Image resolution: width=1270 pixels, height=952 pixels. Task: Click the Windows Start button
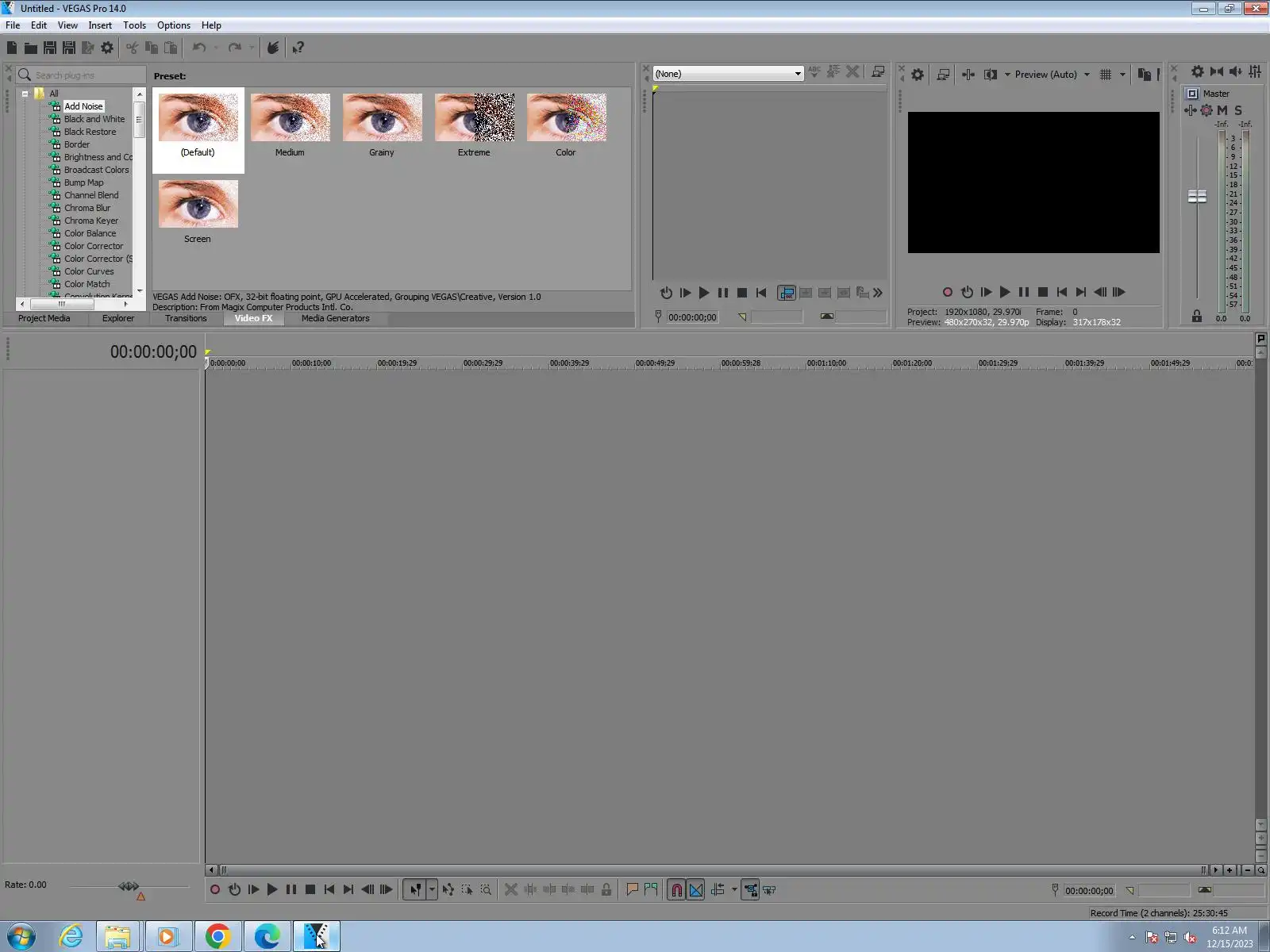click(21, 937)
